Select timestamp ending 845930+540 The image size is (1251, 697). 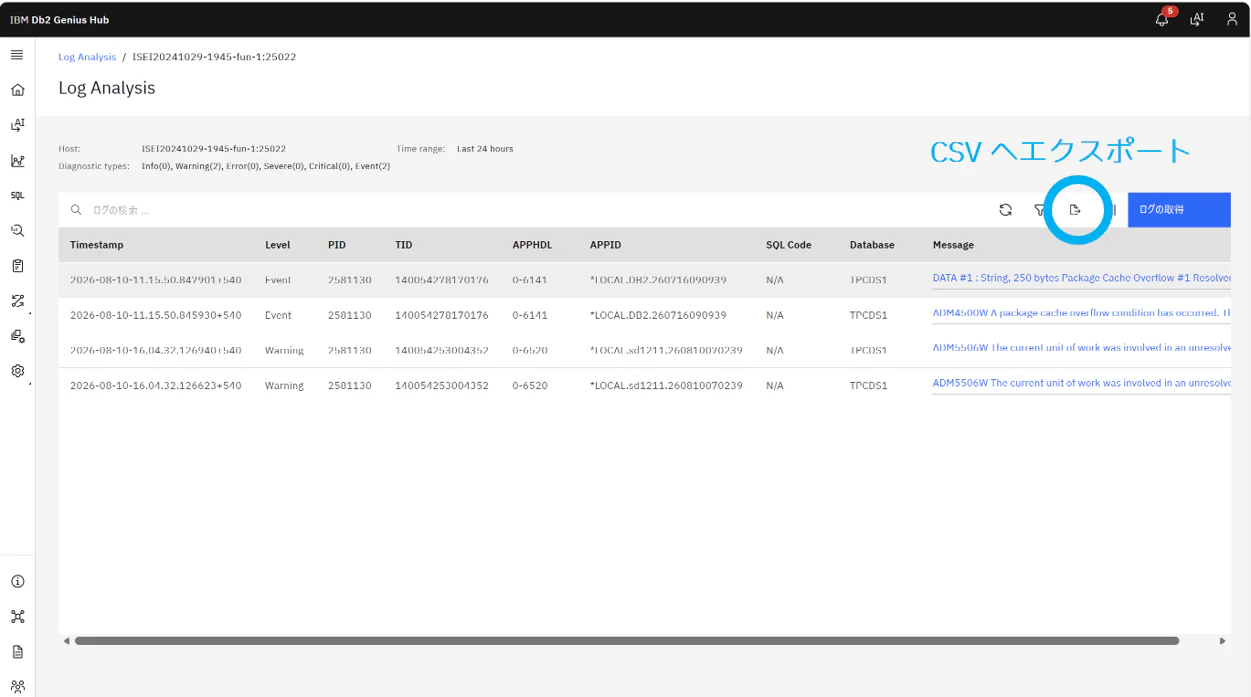156,315
